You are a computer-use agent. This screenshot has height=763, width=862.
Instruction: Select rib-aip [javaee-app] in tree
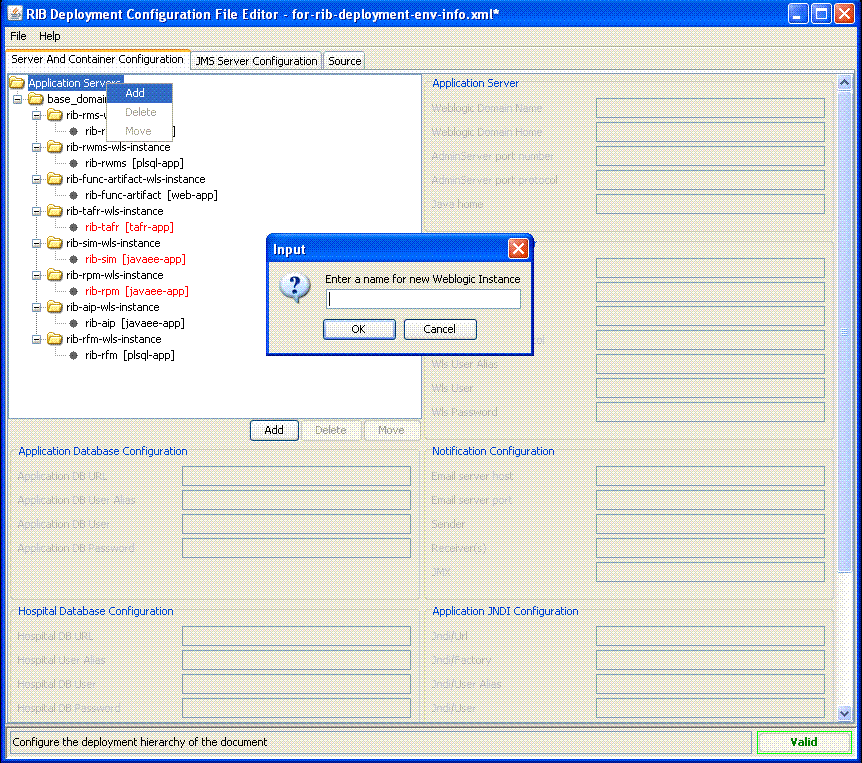(x=135, y=323)
